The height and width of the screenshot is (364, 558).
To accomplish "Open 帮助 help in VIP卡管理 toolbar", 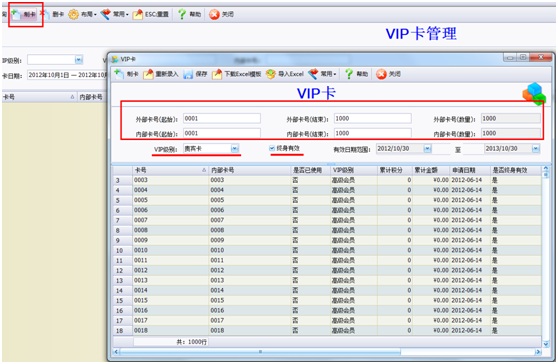I will pyautogui.click(x=182, y=14).
